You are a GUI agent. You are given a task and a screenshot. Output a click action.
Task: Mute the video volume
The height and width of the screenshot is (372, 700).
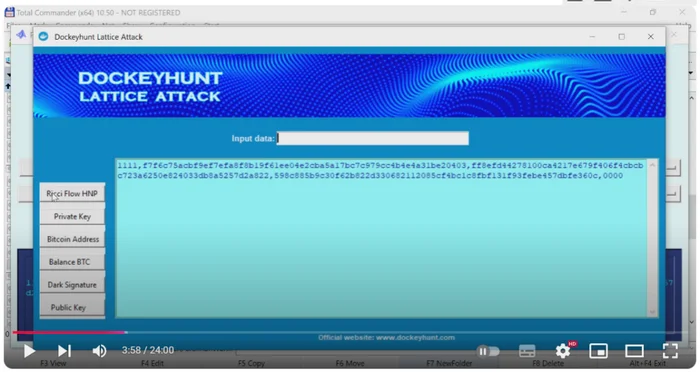(x=99, y=351)
